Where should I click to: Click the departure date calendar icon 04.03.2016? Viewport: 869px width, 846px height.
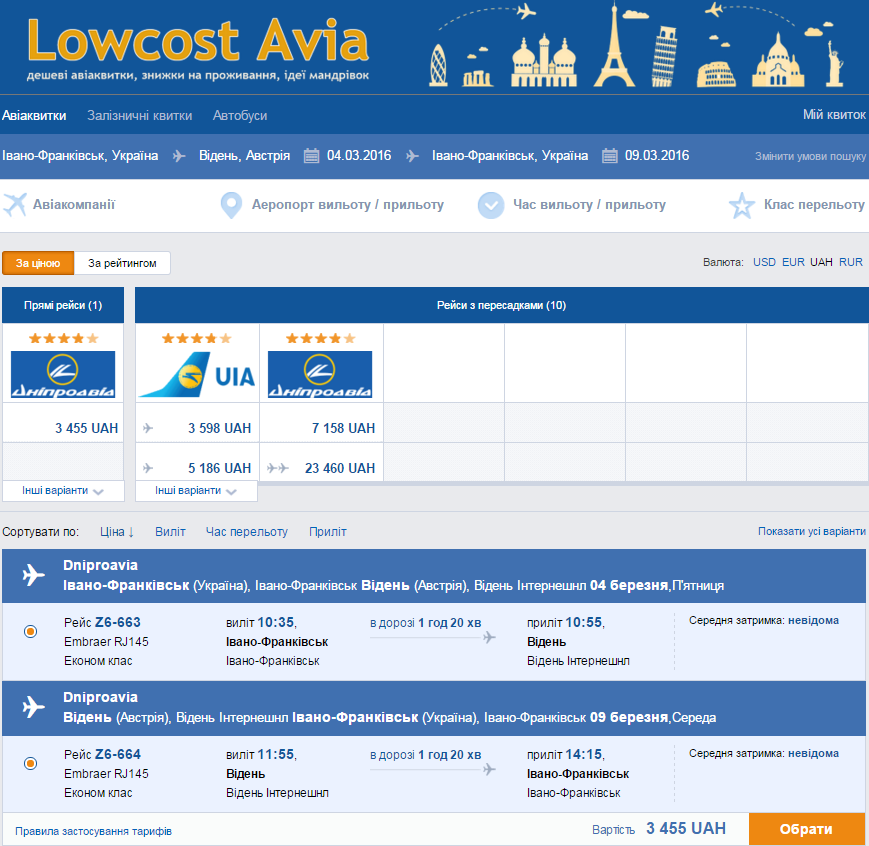311,156
